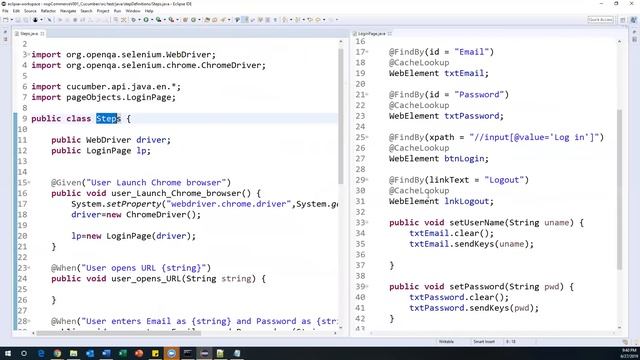Screen dimensions: 640x360
Task: Toggle the Breadcrumb toolbar button
Action: tap(237, 20)
